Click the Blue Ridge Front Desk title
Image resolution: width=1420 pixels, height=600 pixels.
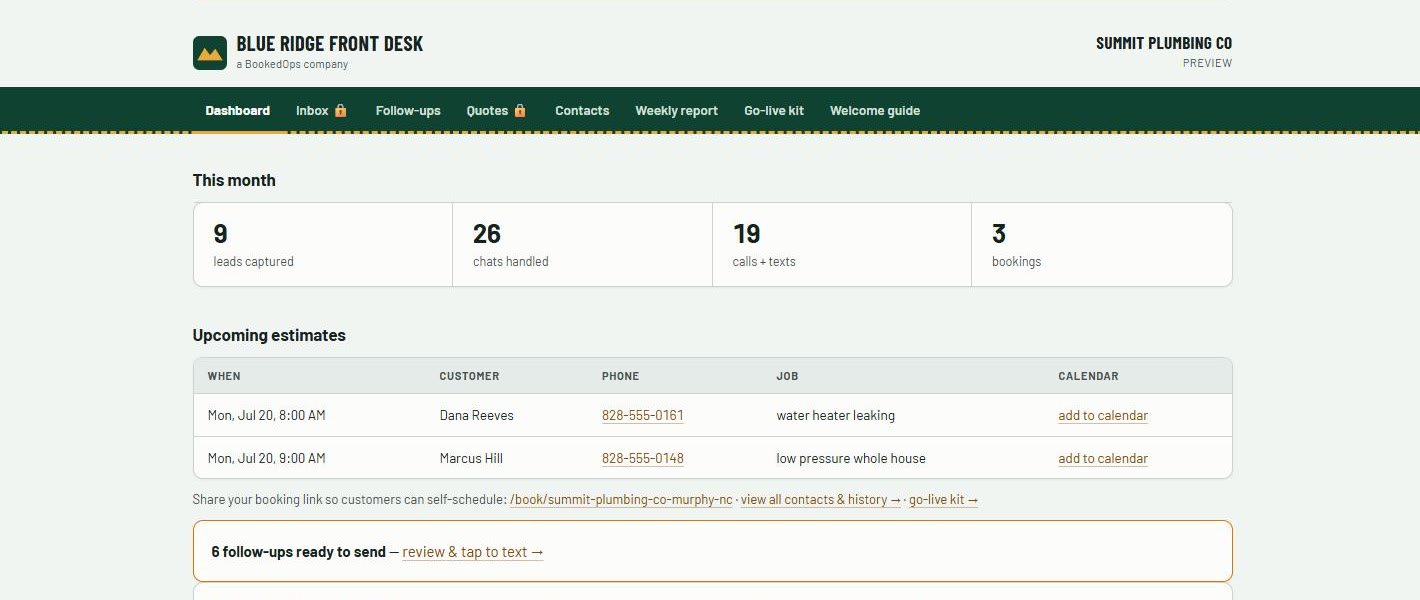pyautogui.click(x=330, y=44)
